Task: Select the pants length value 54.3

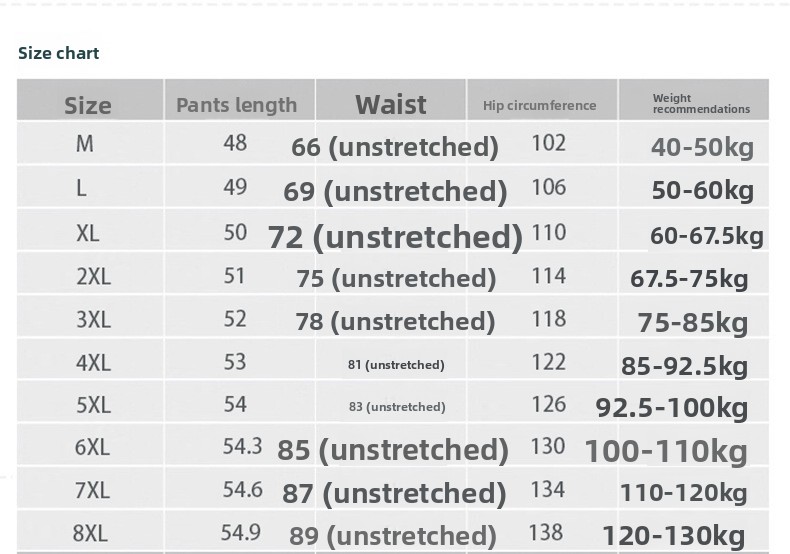Action: tap(242, 447)
